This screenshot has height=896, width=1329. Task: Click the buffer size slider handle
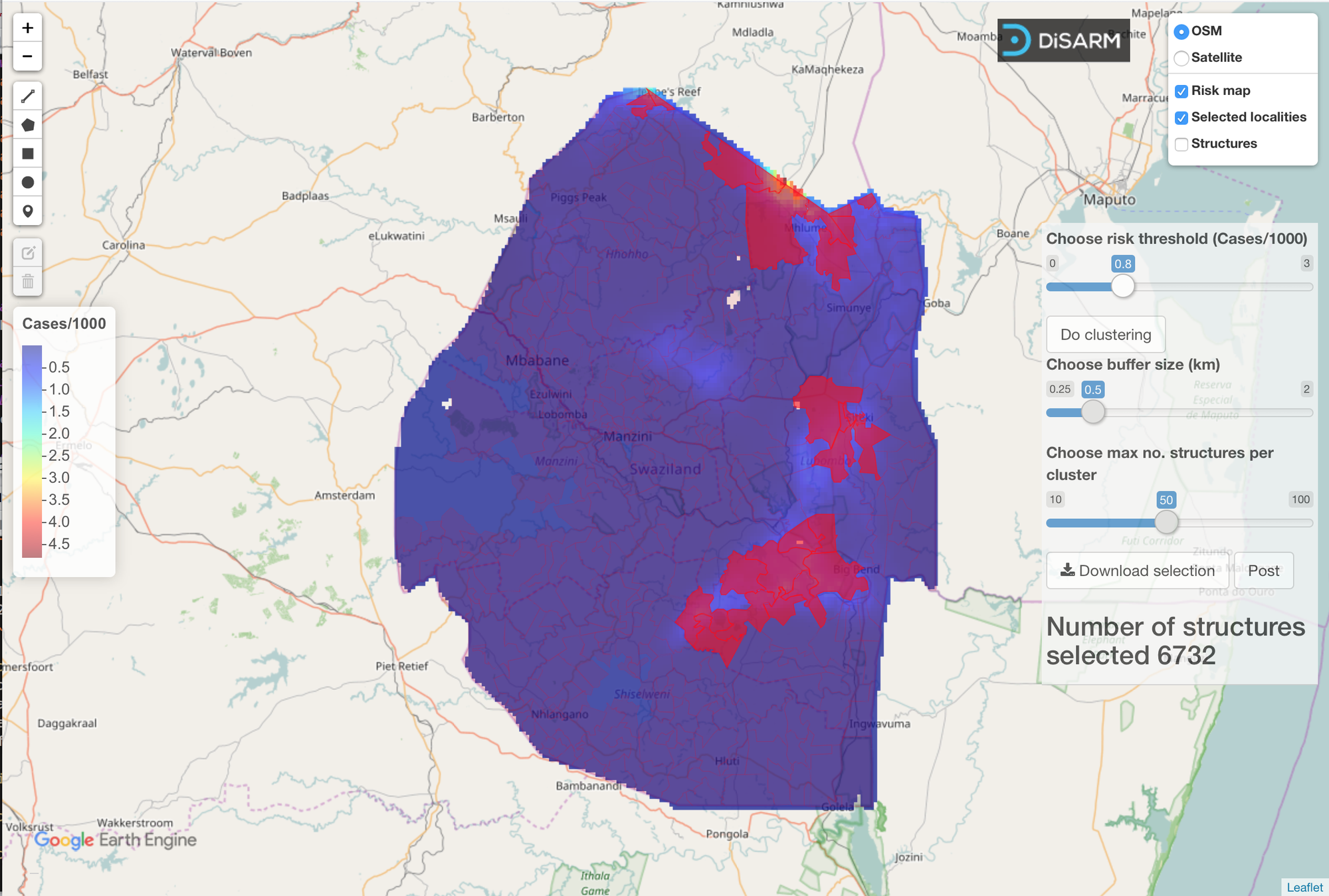(x=1093, y=412)
